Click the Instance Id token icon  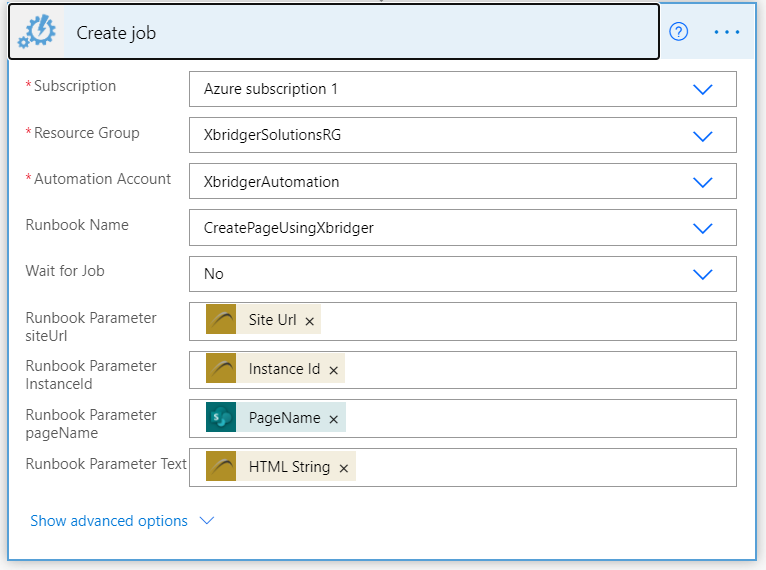221,368
